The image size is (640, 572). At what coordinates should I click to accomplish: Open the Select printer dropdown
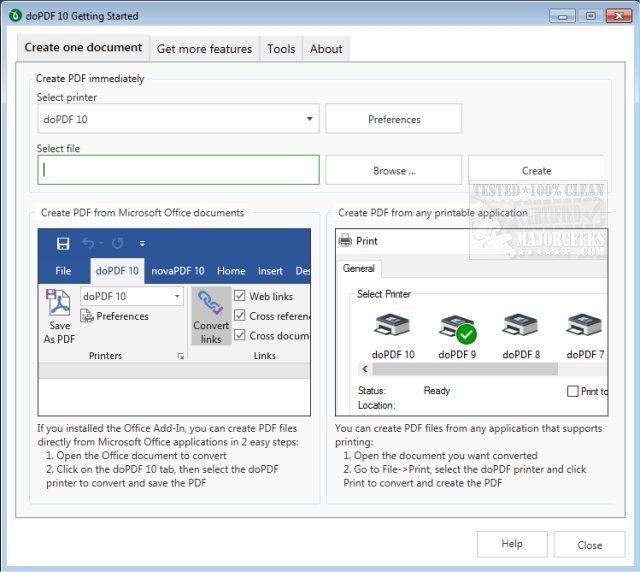pyautogui.click(x=309, y=120)
